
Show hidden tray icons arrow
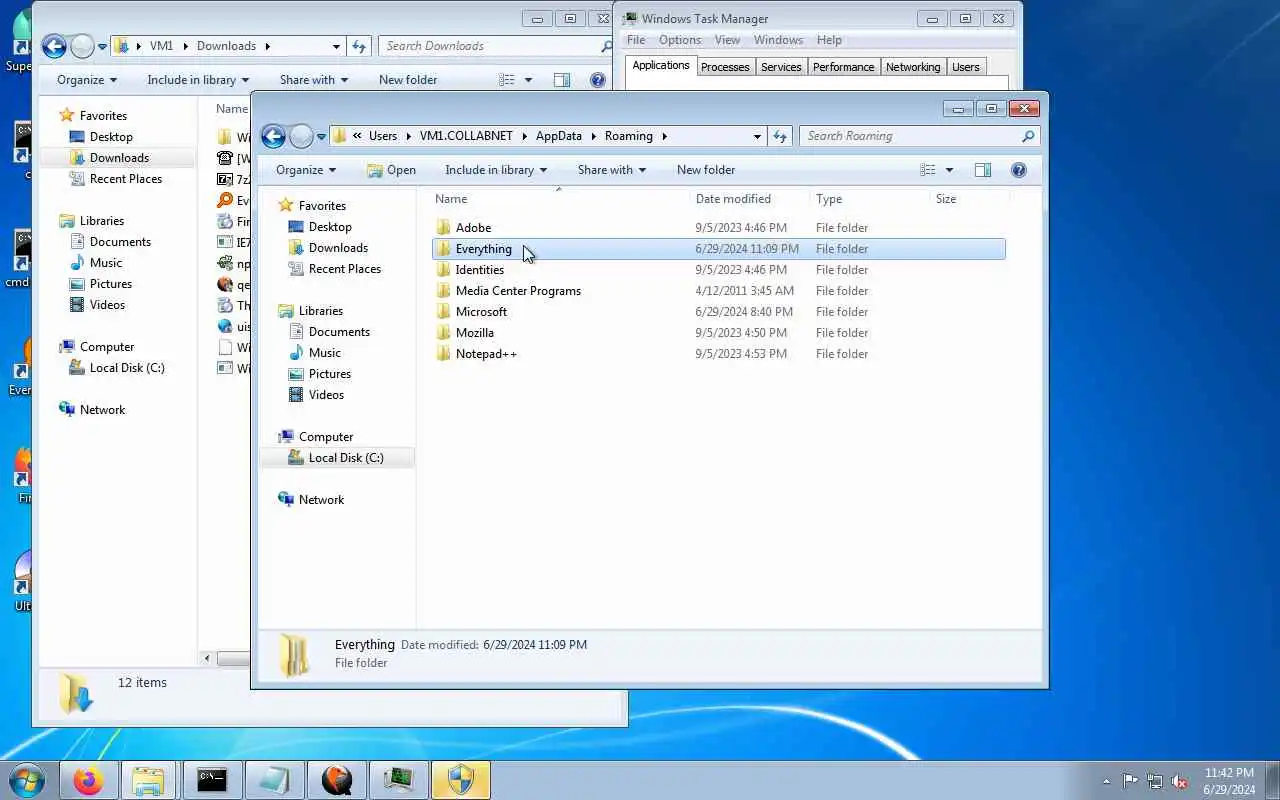(1106, 781)
